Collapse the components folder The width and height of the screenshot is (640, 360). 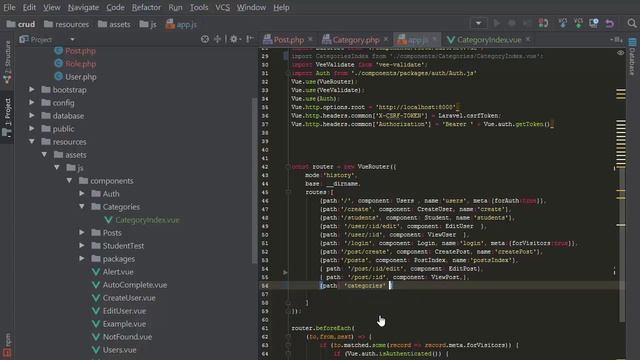(x=69, y=180)
